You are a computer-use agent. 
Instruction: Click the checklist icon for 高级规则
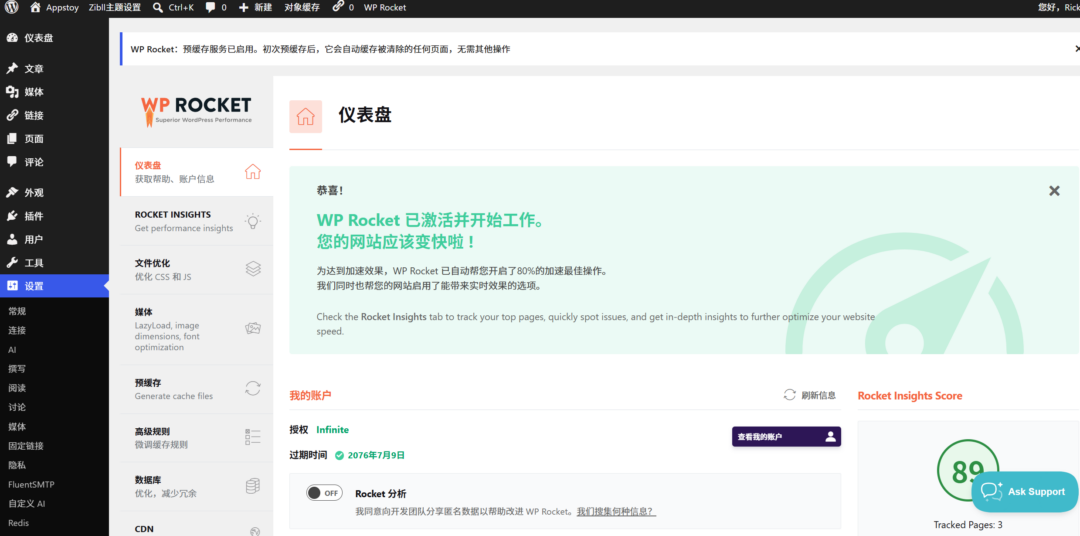click(x=253, y=437)
